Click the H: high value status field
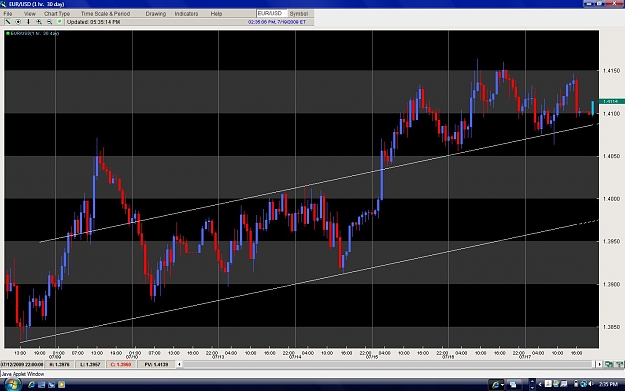Screen dimensions: 625x391 coord(59,364)
